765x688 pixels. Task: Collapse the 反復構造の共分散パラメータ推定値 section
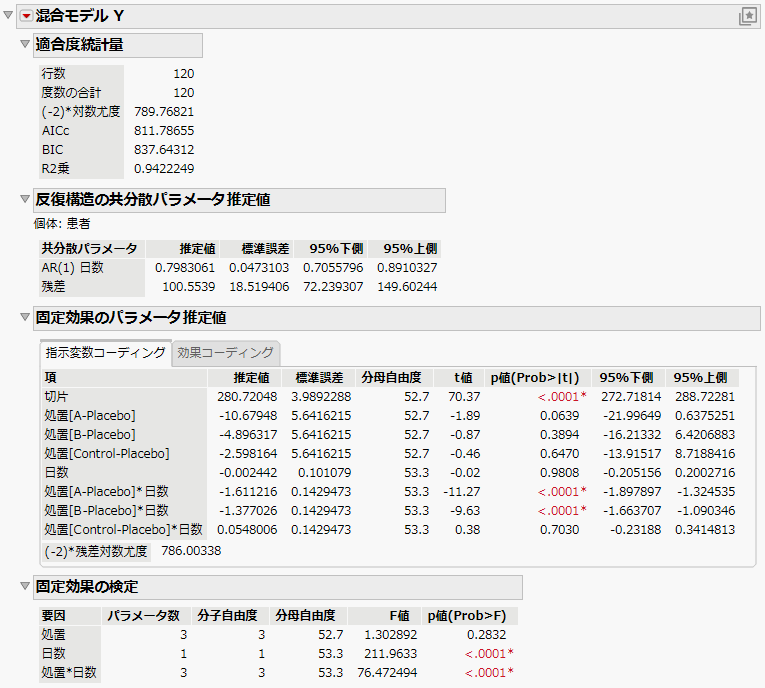[25, 199]
